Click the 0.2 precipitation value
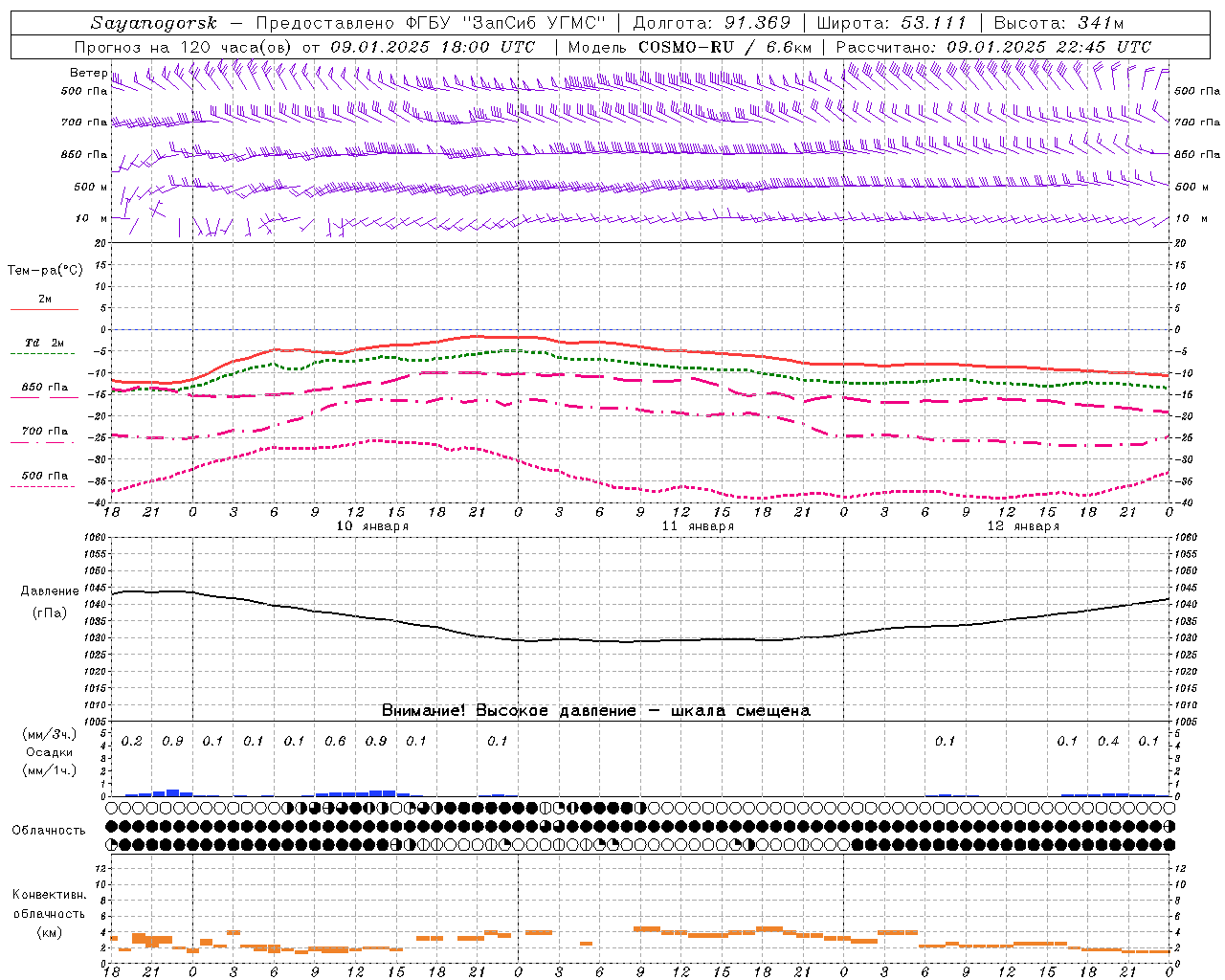 [132, 742]
